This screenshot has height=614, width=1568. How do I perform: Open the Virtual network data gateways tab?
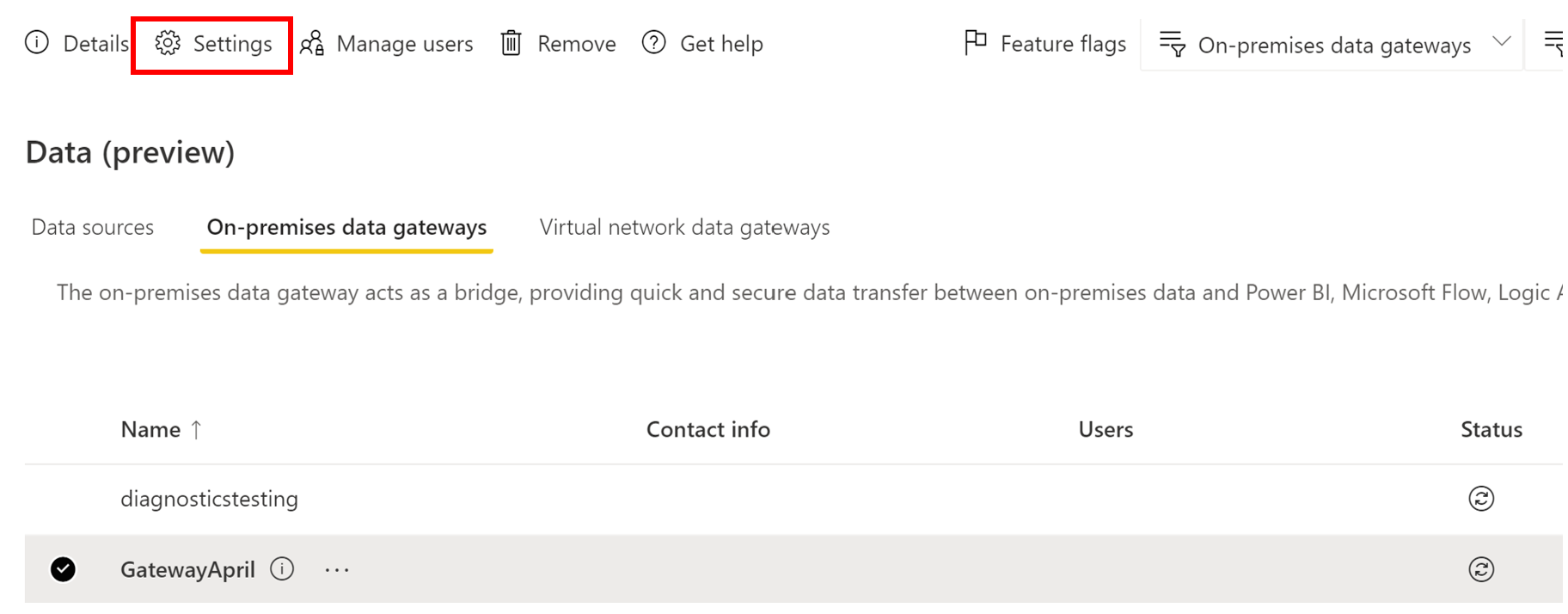(x=683, y=227)
